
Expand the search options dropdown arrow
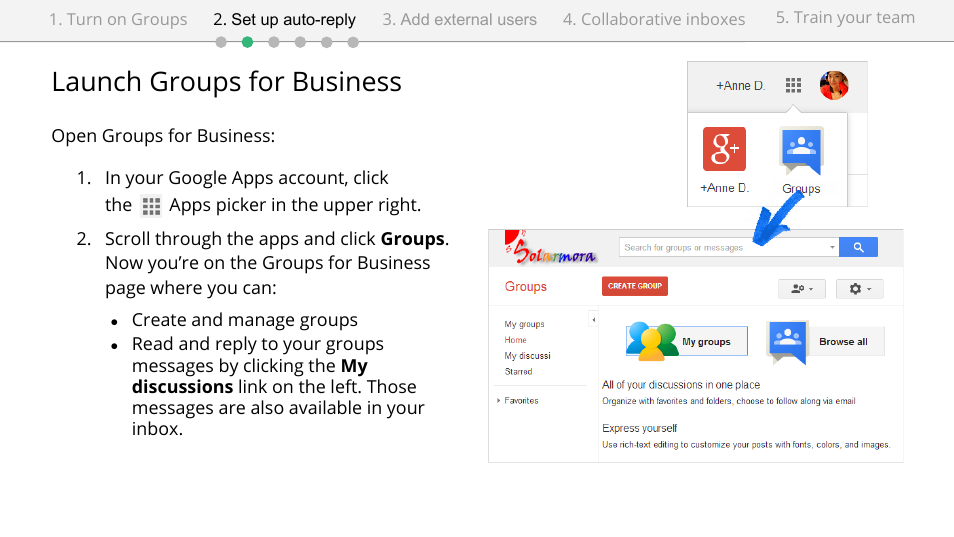coord(832,248)
